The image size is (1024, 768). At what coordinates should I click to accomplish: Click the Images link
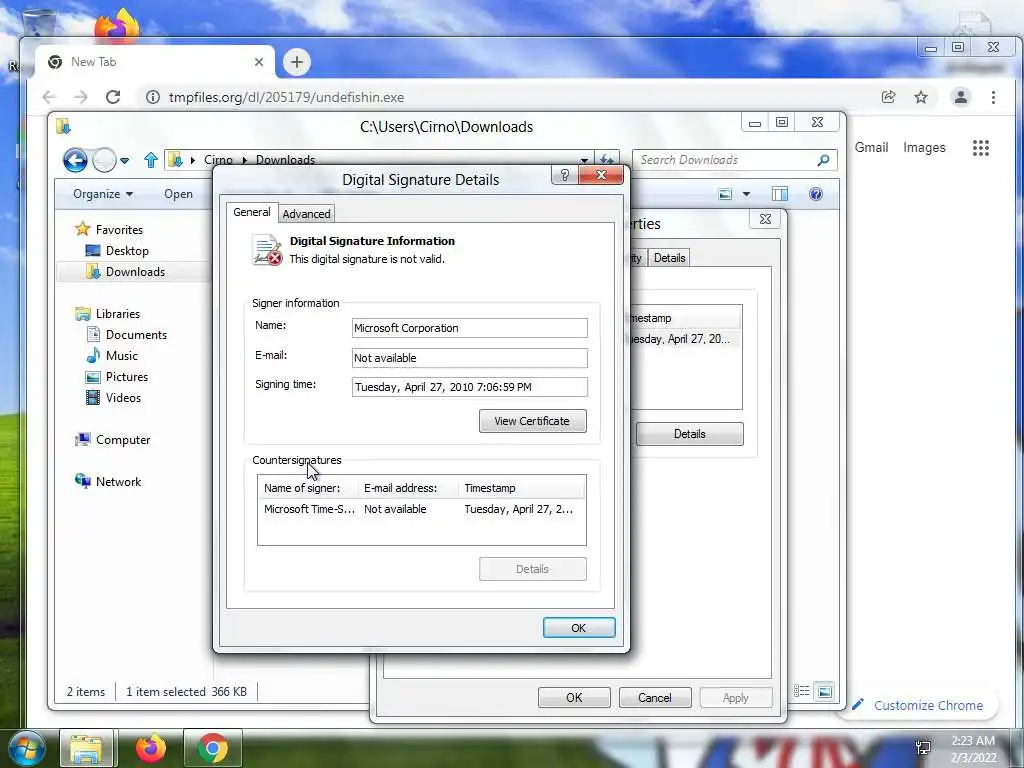click(x=924, y=148)
